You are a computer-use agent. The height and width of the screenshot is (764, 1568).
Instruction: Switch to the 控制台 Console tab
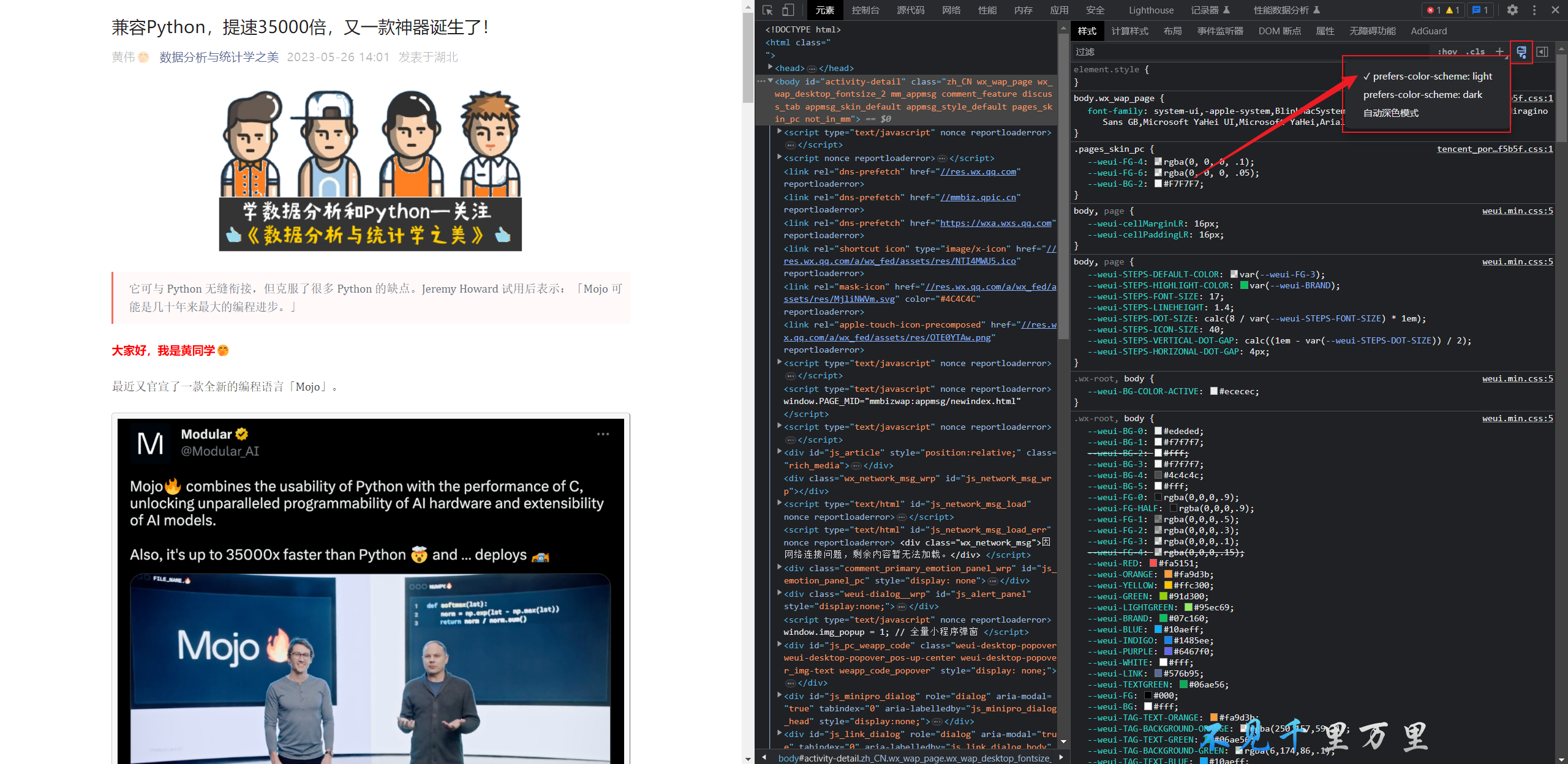point(865,10)
